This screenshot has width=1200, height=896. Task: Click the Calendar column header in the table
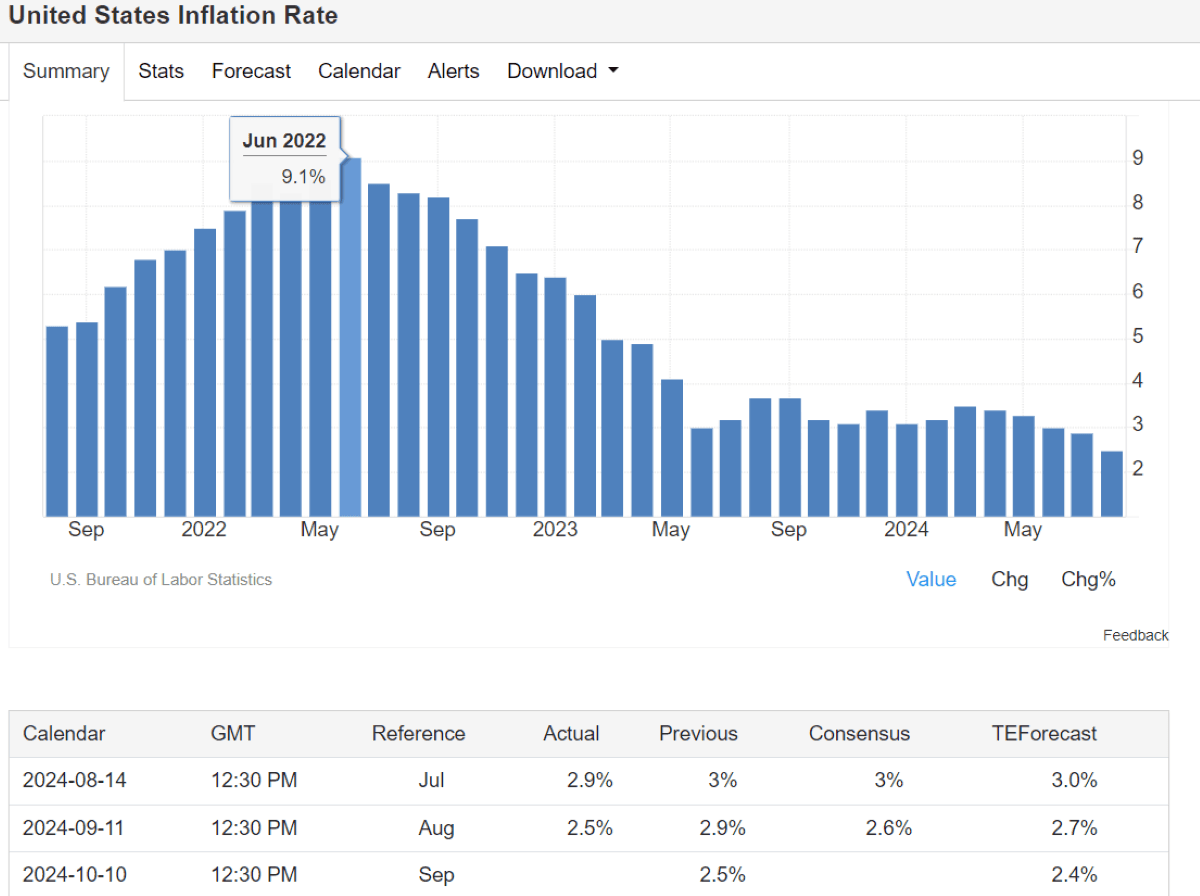click(63, 733)
